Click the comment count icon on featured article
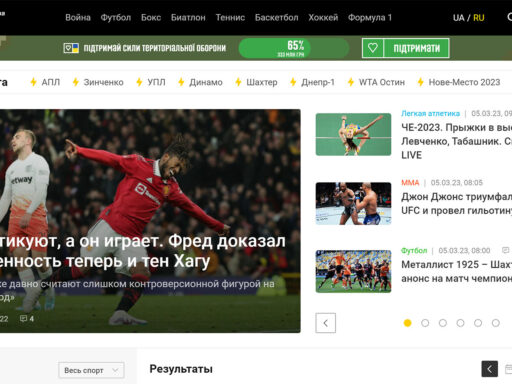This screenshot has height=384, width=512. click(23, 318)
